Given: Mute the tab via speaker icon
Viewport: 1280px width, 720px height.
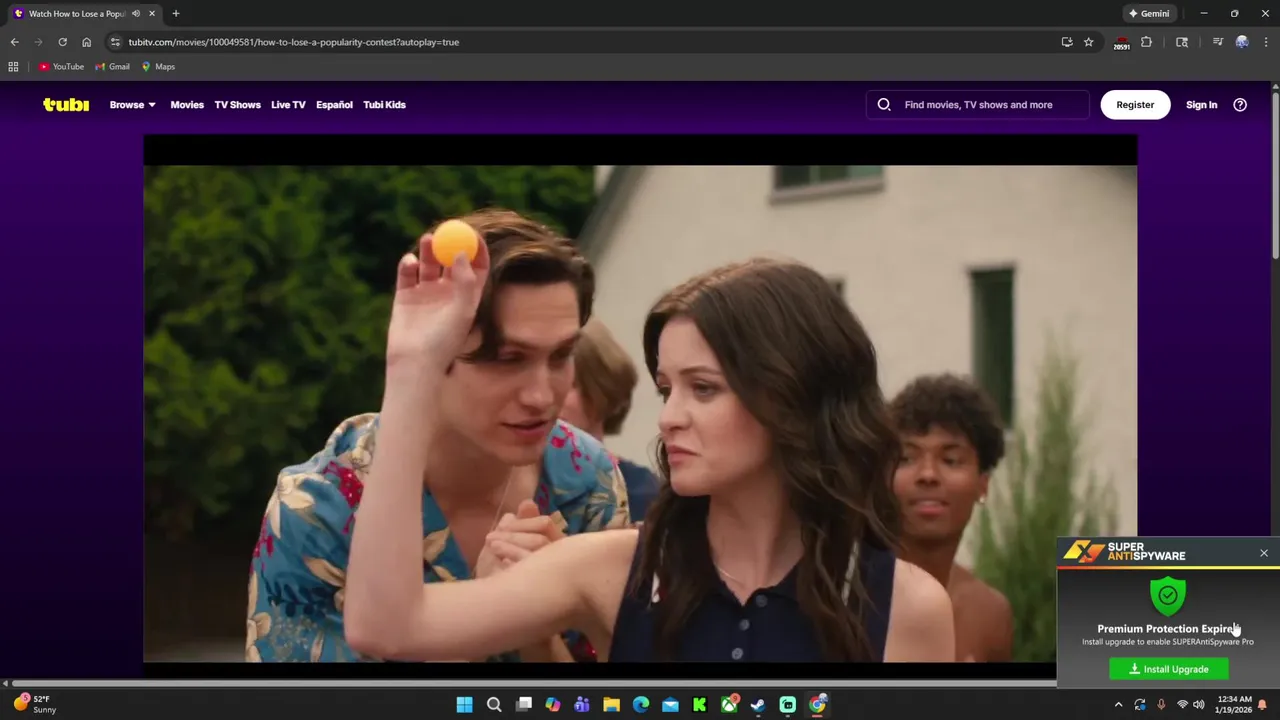Looking at the screenshot, I should [x=136, y=14].
